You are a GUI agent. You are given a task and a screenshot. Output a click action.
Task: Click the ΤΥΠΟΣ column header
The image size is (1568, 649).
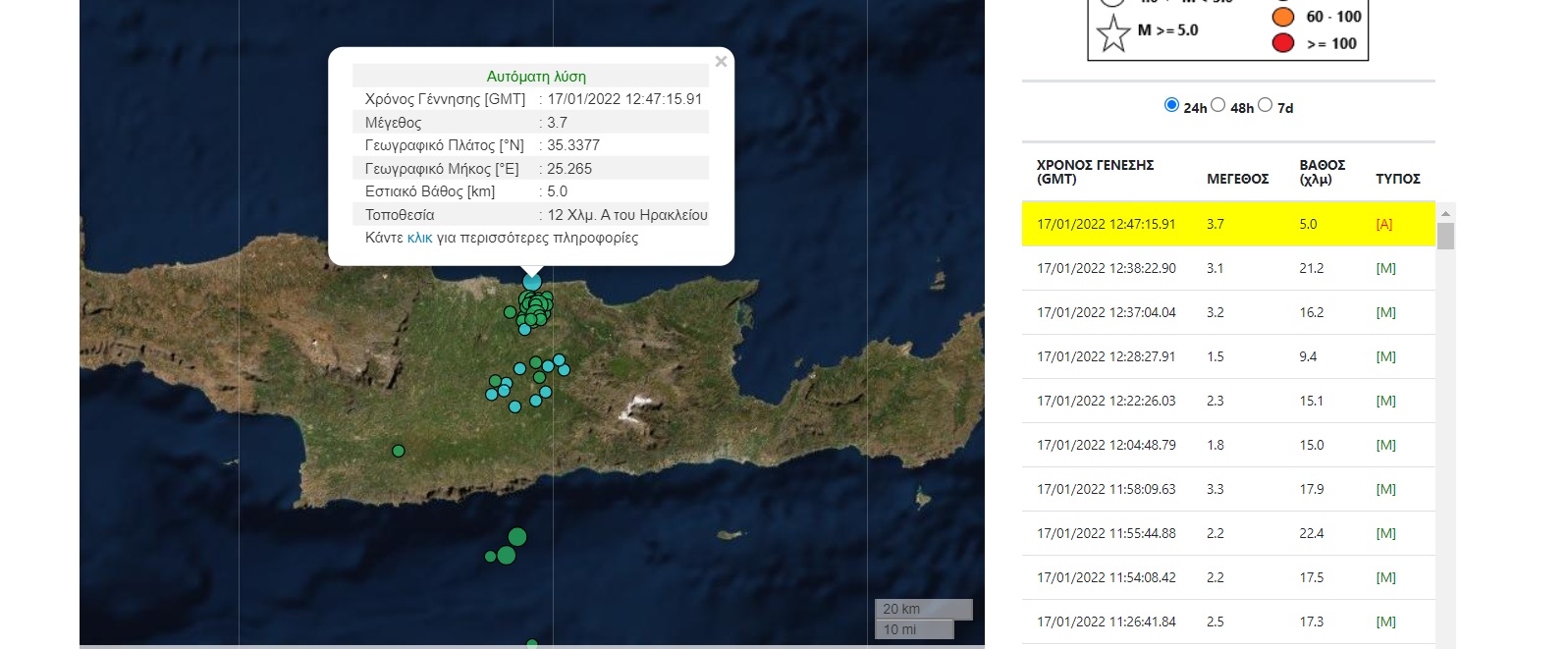(x=1397, y=179)
